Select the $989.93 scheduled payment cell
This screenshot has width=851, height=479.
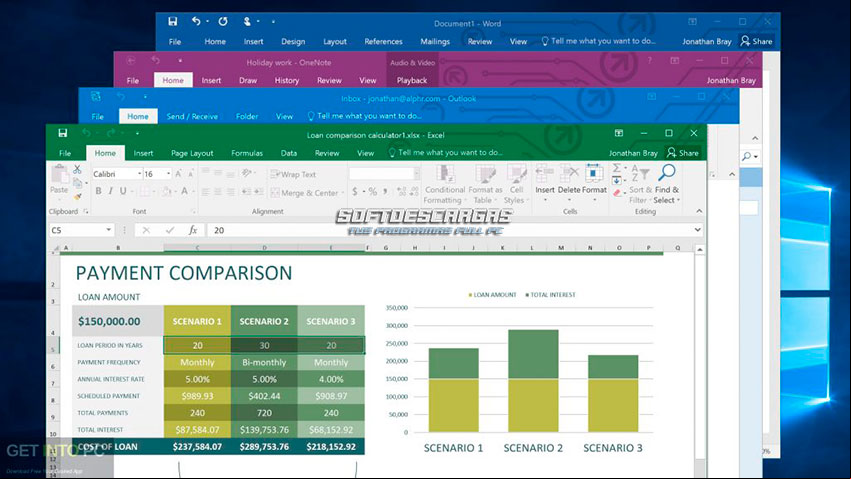(x=198, y=396)
